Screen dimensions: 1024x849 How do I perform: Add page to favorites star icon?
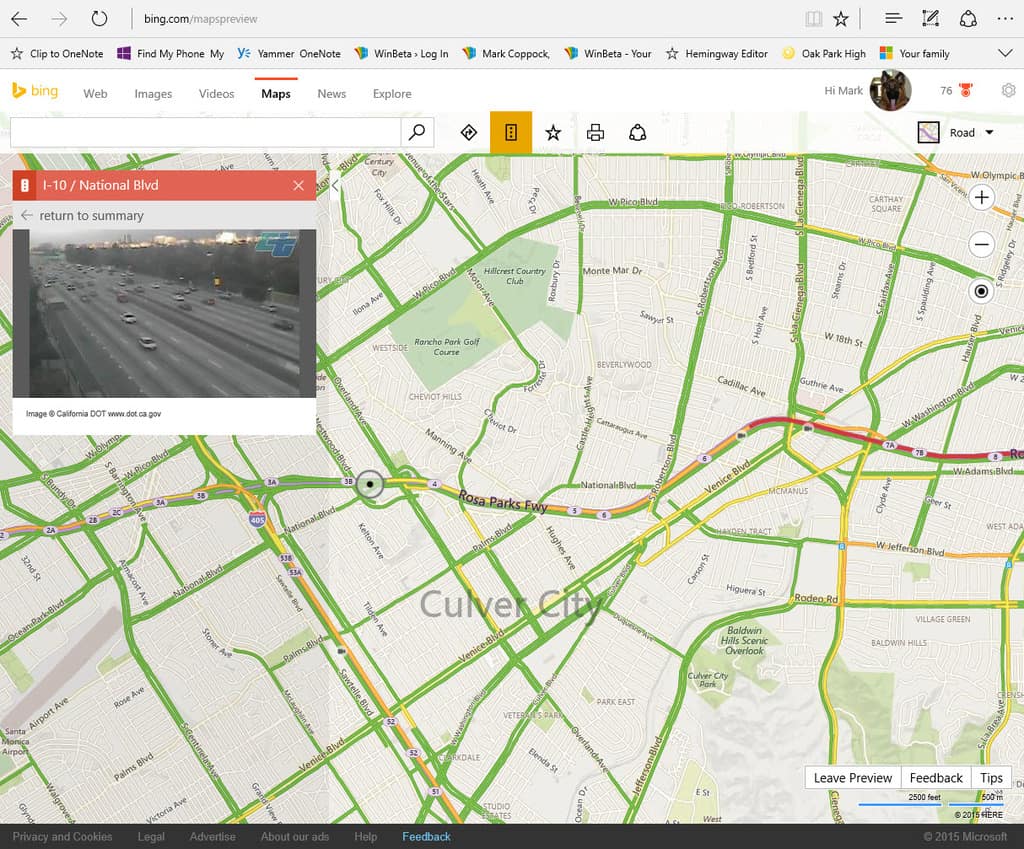841,19
